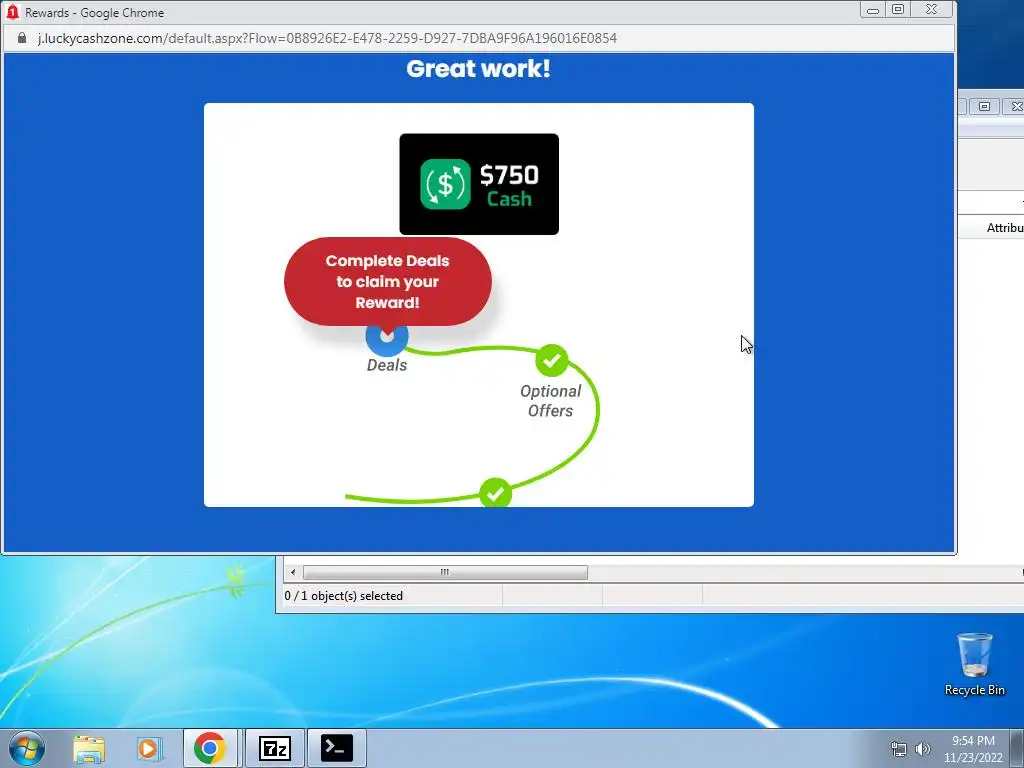
Task: Click the Deals step label
Action: point(387,365)
